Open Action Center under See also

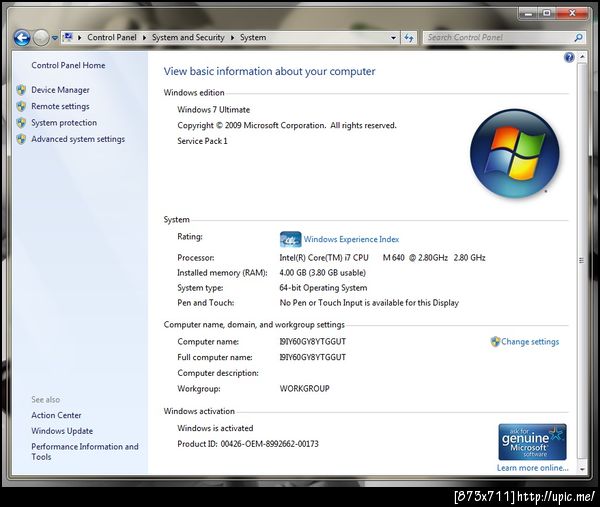click(x=56, y=415)
